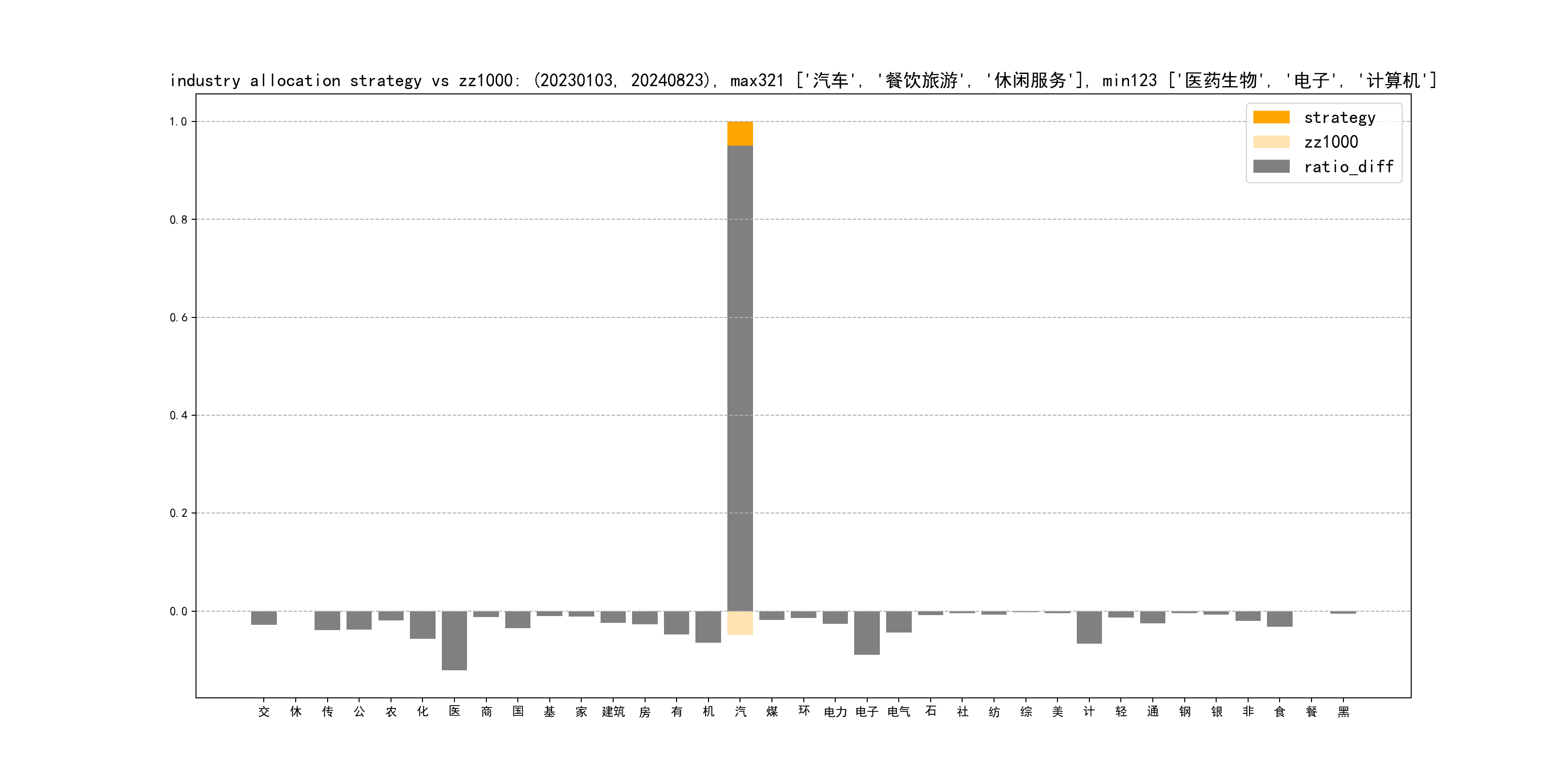The image size is (1568, 784).
Task: Click the deepest negative bar above 医
Action: (454, 640)
